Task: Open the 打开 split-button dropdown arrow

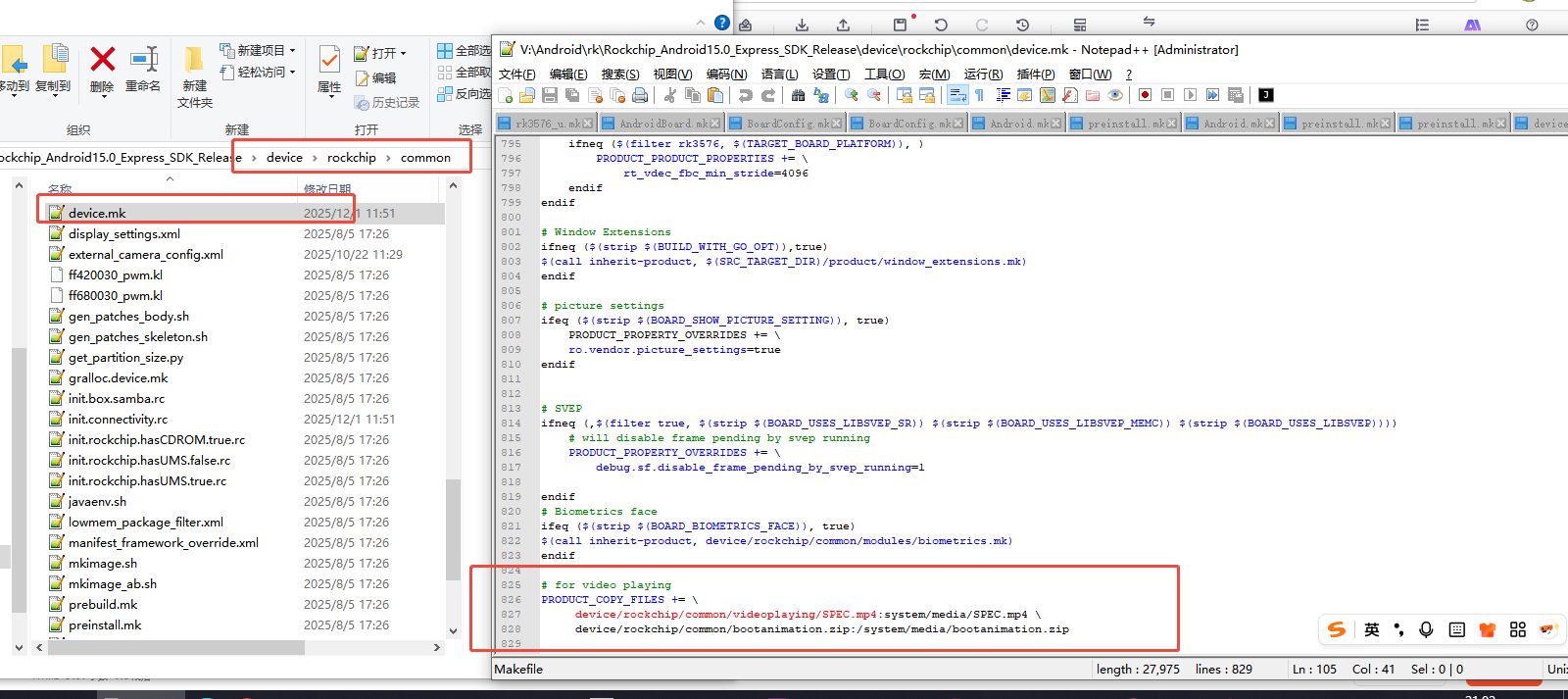Action: click(x=403, y=54)
